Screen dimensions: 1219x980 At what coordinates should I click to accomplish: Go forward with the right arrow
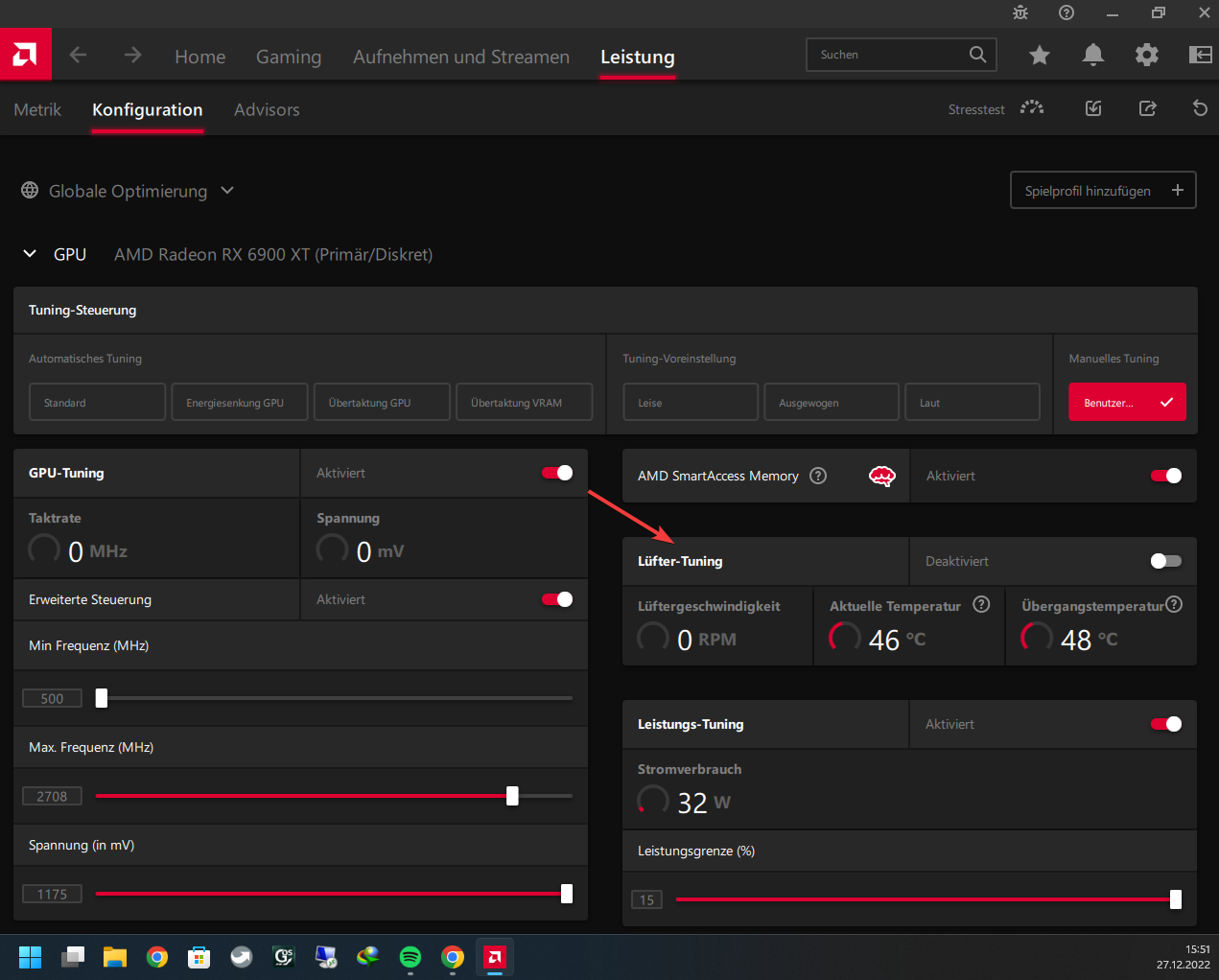(132, 56)
